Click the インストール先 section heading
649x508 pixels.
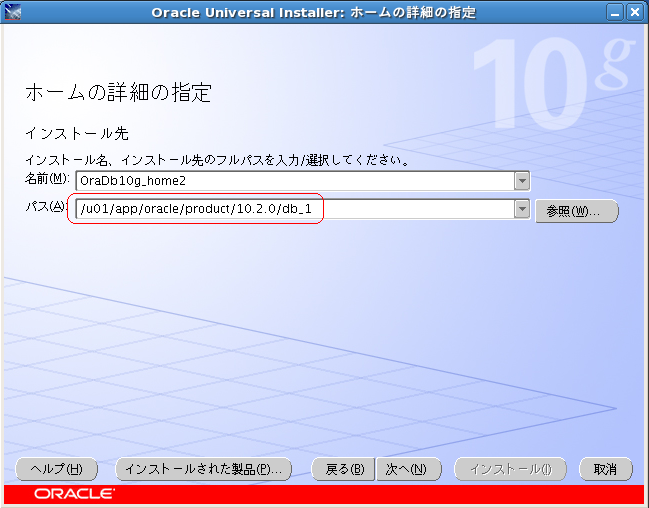coord(77,133)
